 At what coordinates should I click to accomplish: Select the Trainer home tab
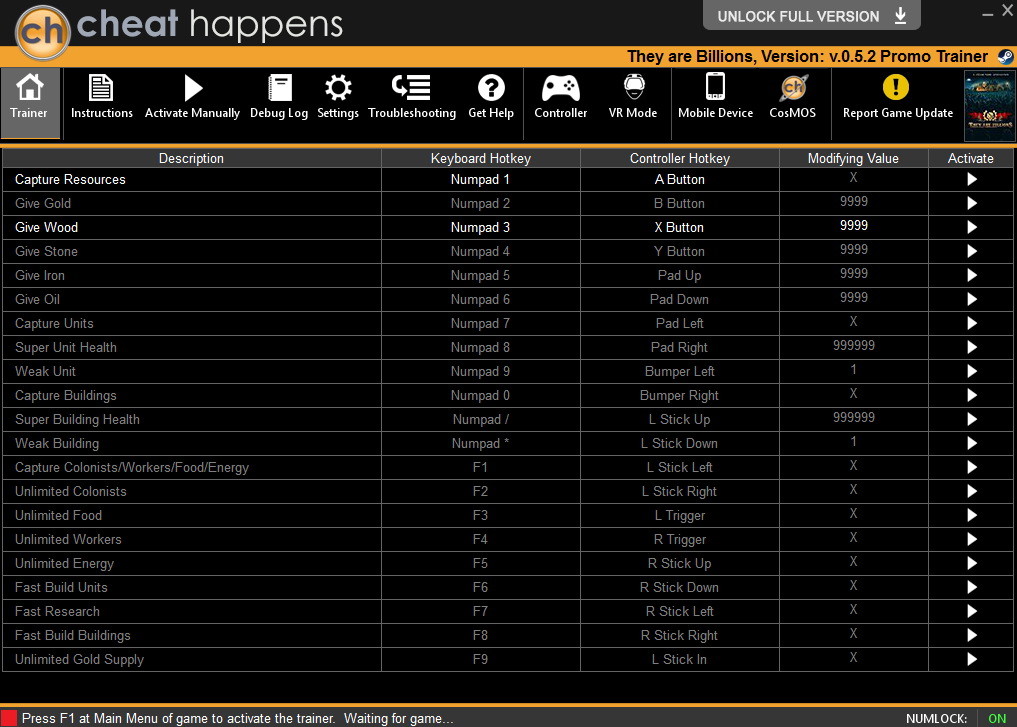pyautogui.click(x=30, y=102)
